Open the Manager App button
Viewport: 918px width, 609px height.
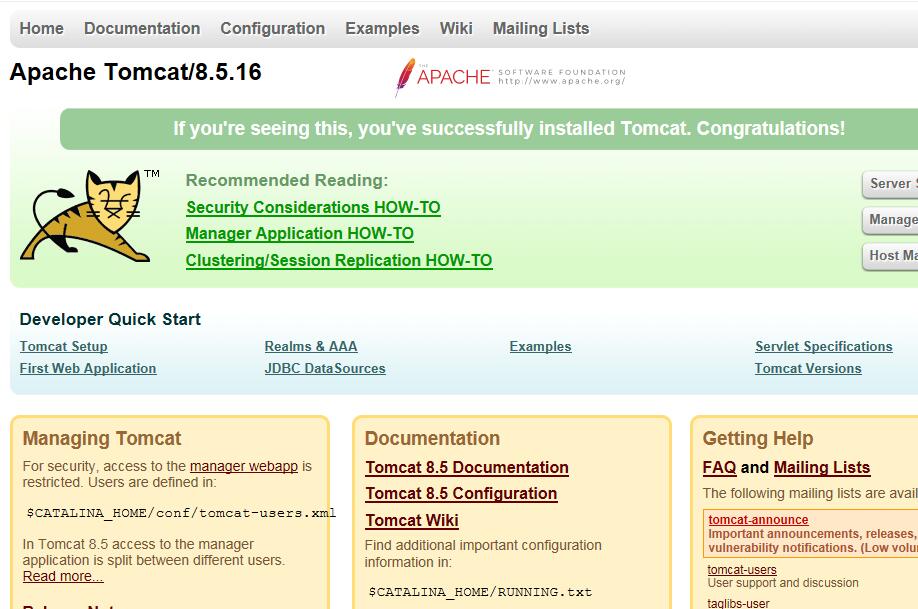click(890, 220)
